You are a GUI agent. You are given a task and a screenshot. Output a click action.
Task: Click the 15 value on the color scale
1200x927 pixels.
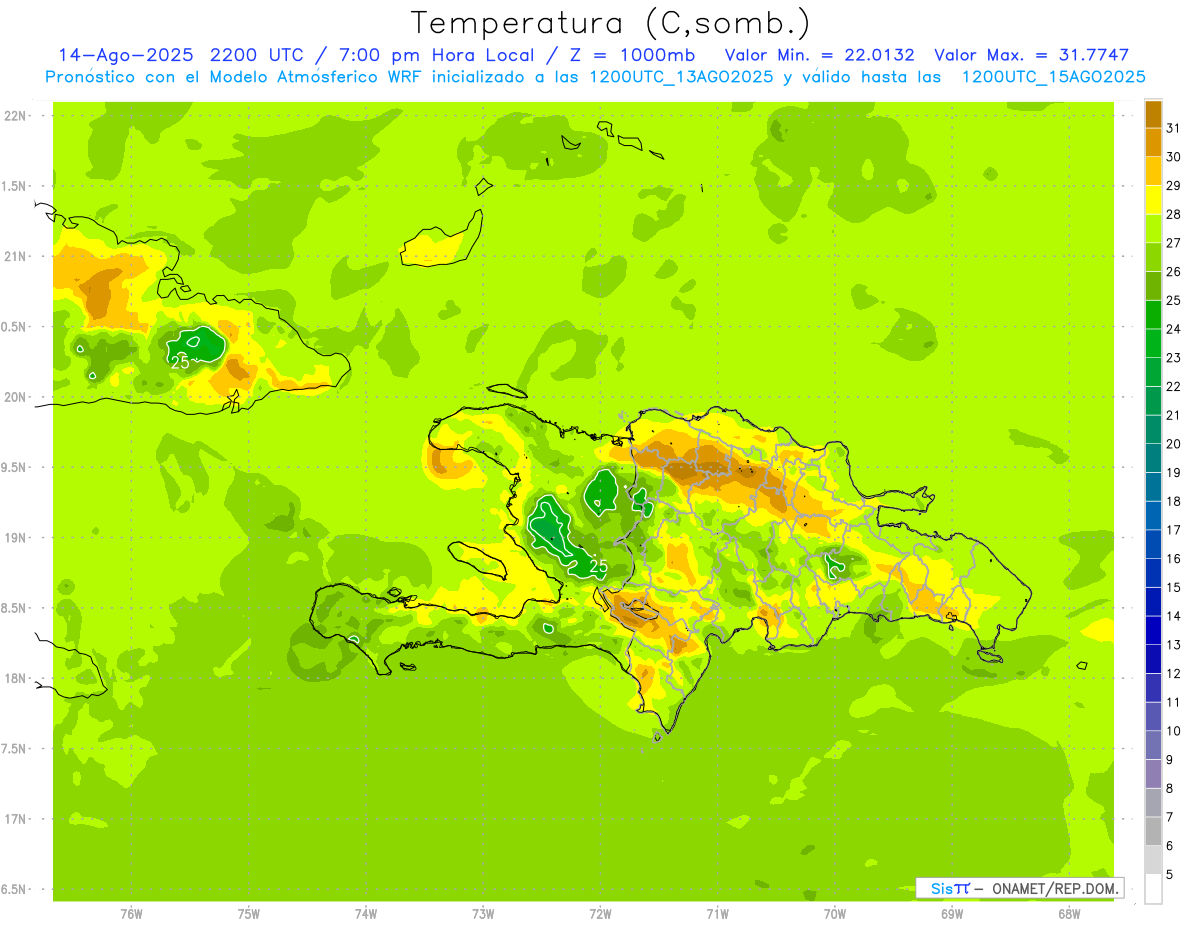coord(1174,587)
